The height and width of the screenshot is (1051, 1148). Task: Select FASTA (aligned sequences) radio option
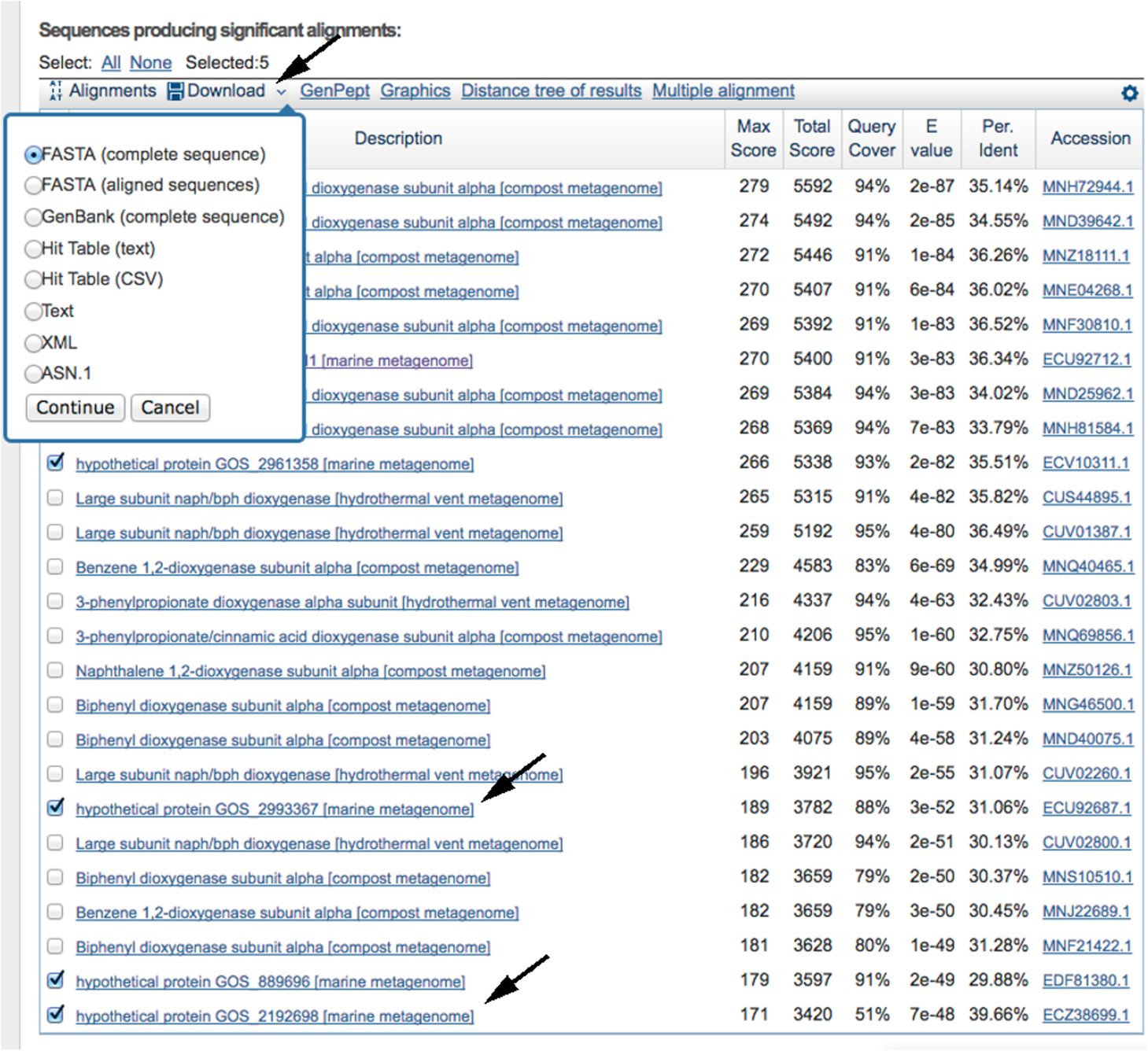[33, 186]
